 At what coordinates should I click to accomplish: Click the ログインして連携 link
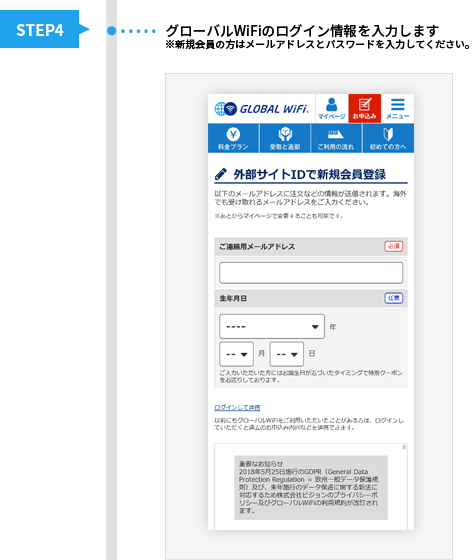click(237, 408)
